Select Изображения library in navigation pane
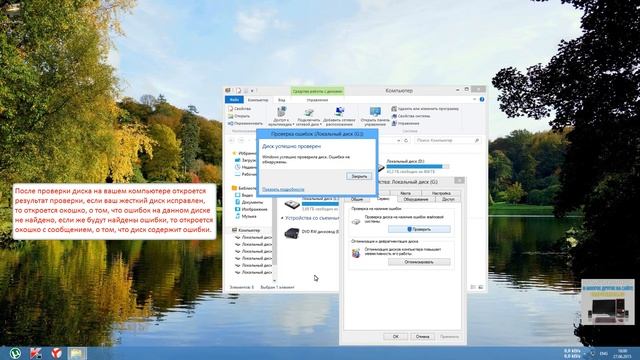 (251, 209)
